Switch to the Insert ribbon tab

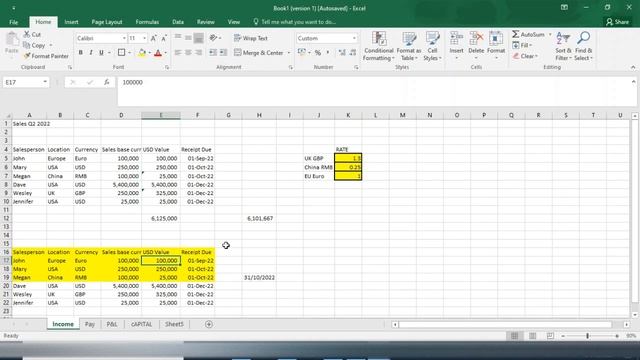pos(71,22)
